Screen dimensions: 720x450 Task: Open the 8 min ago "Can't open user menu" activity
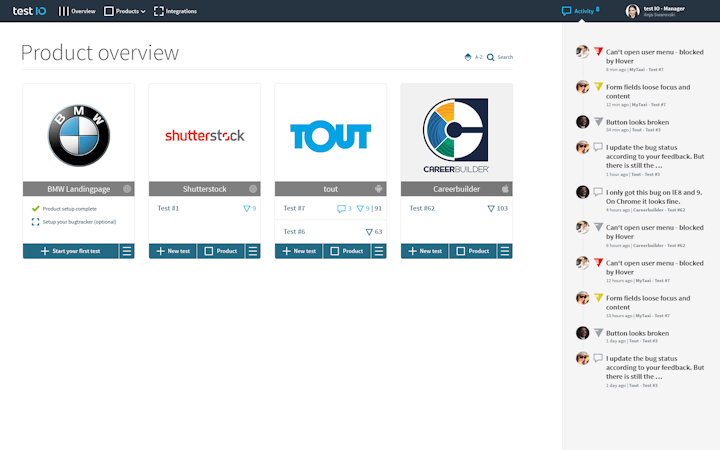pyautogui.click(x=654, y=56)
